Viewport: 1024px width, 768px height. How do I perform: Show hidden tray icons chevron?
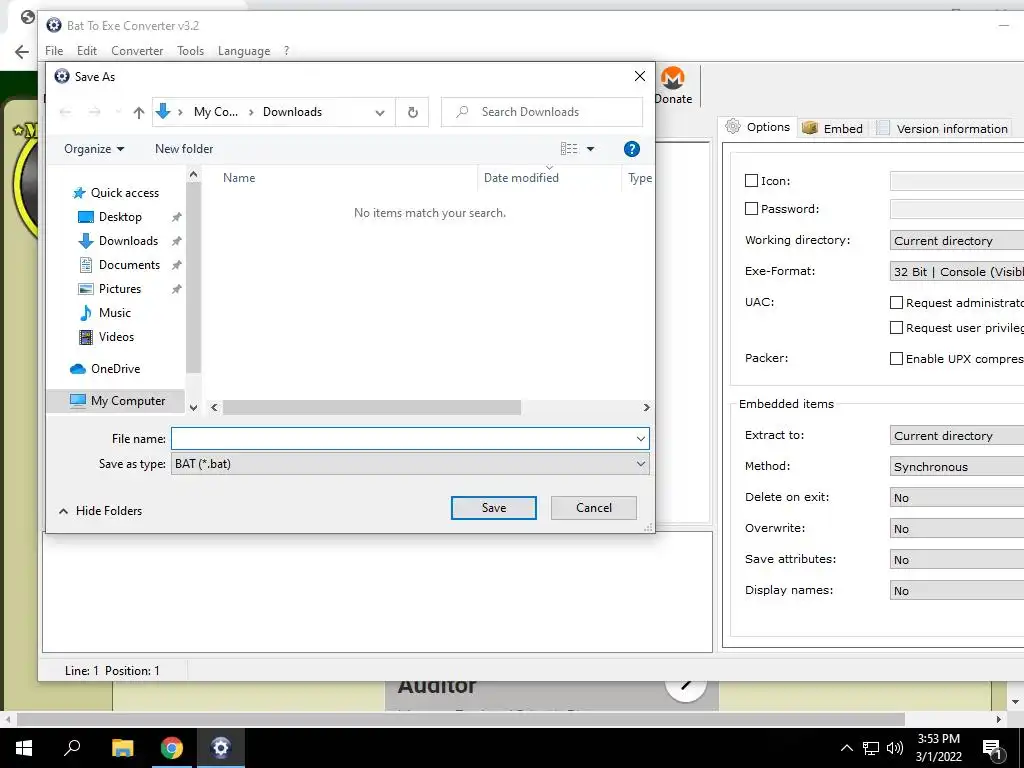tap(846, 748)
